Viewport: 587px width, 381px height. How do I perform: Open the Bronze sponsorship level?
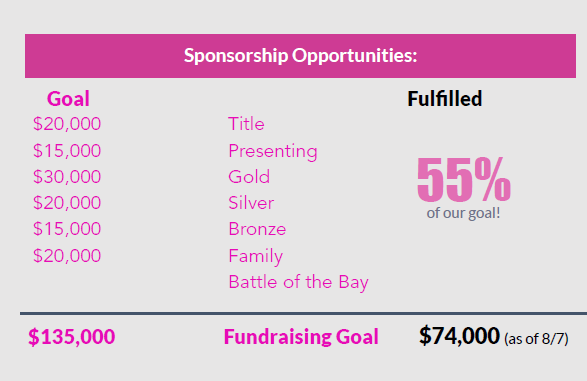coord(257,229)
